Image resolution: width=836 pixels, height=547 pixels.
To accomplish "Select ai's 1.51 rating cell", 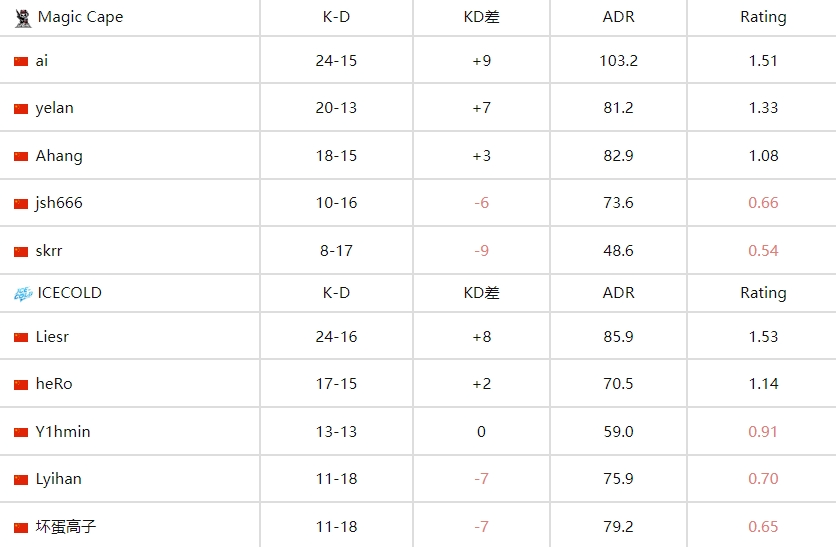I will click(763, 61).
